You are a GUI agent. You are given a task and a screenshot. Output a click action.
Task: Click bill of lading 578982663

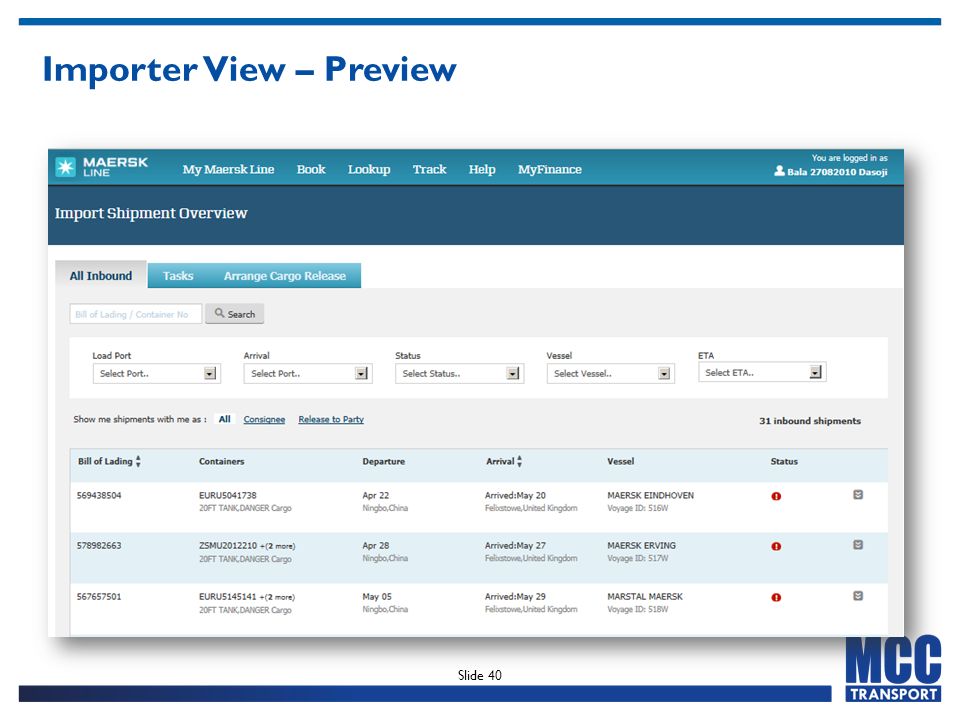[99, 546]
